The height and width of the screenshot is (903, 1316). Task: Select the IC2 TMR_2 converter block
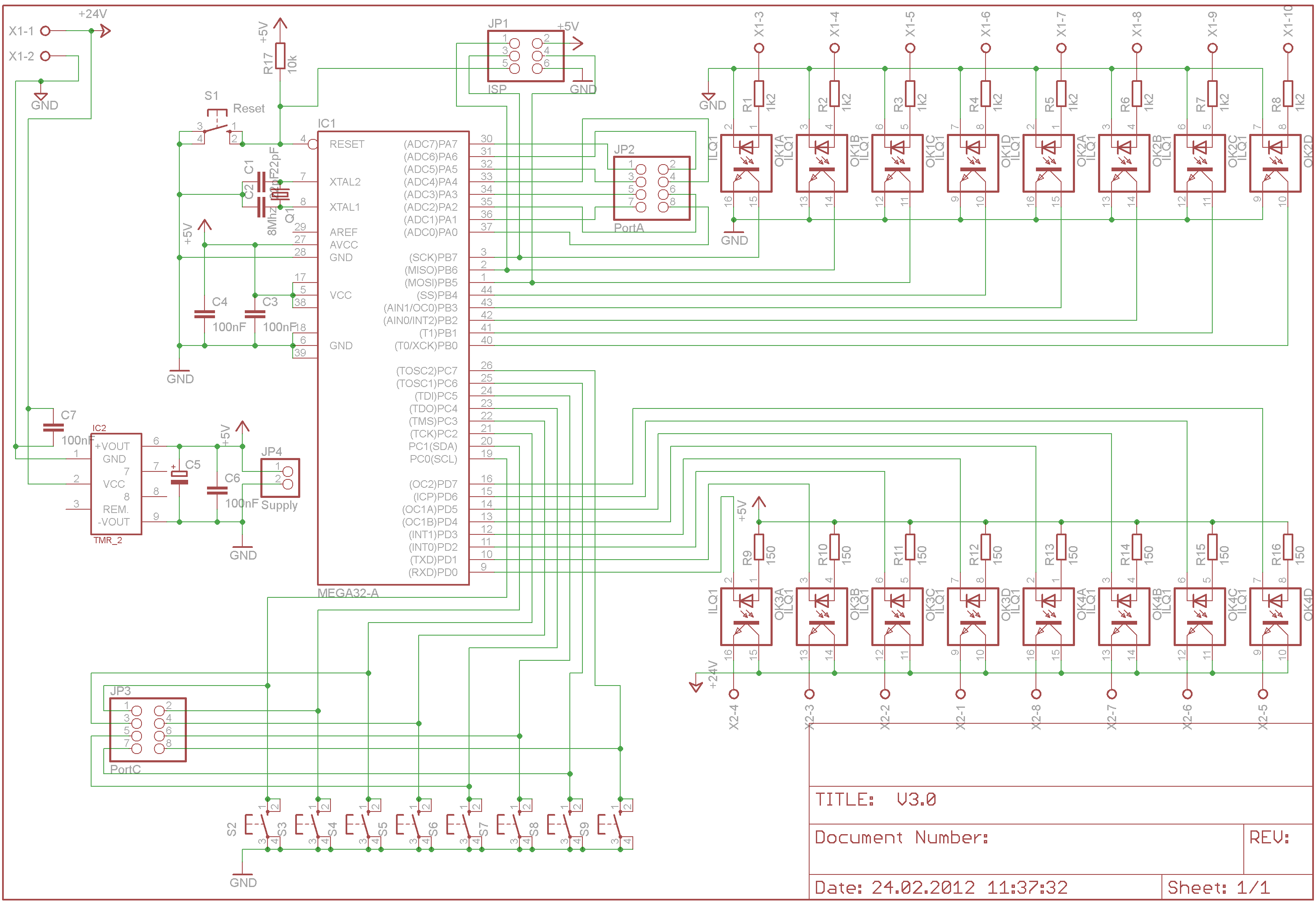pyautogui.click(x=116, y=484)
